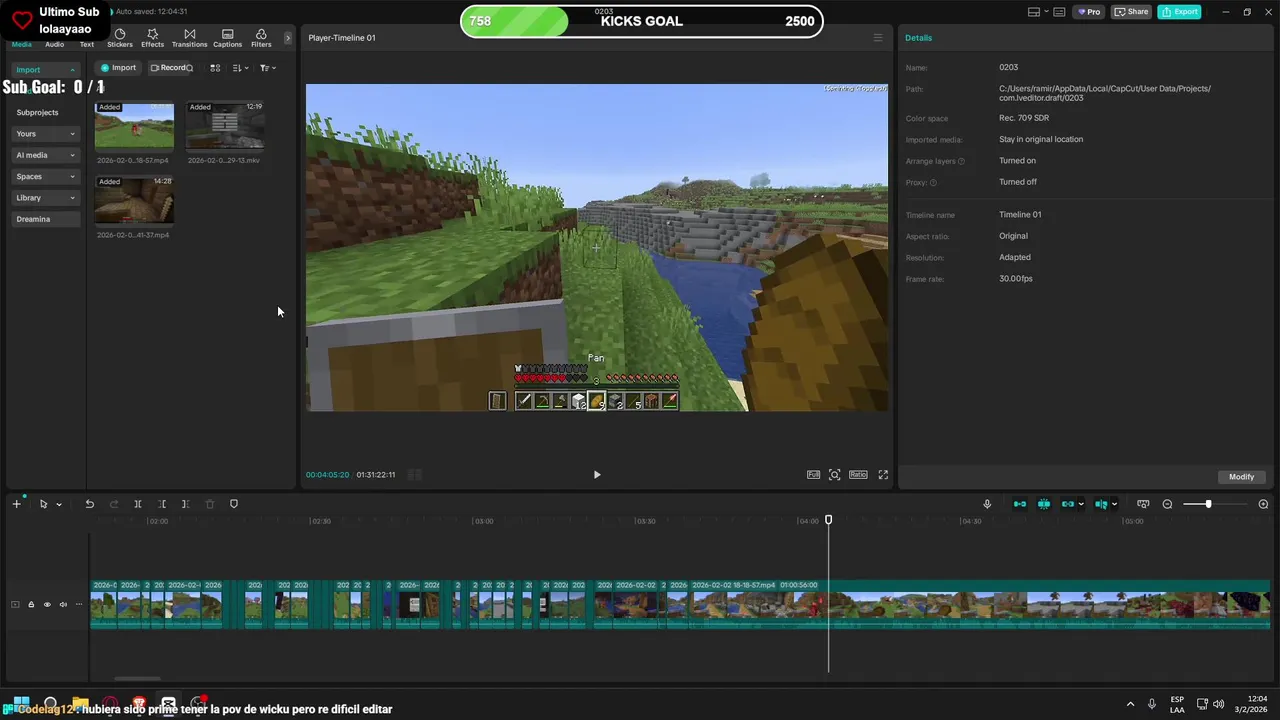Toggle the preview axis option
The height and width of the screenshot is (720, 1280).
click(x=1100, y=504)
